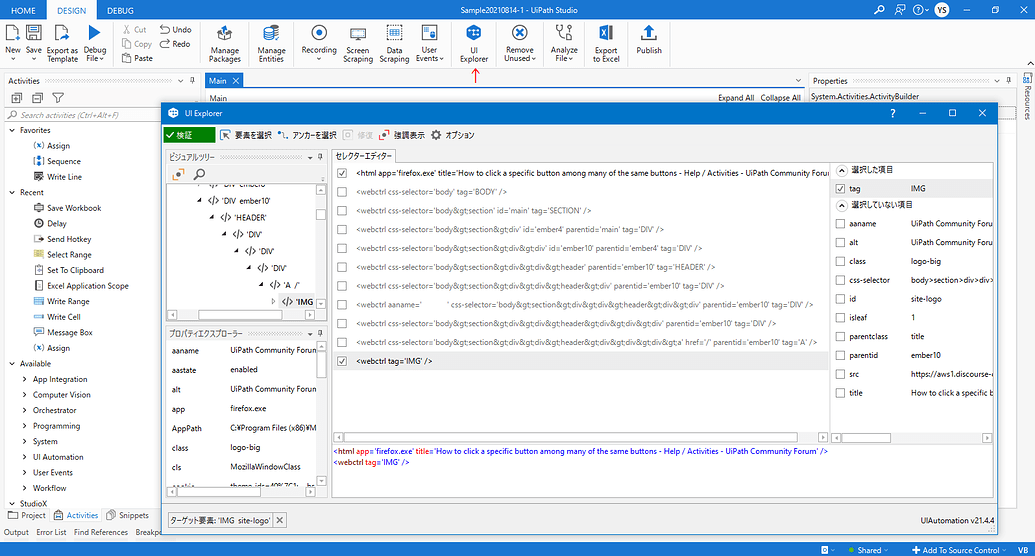This screenshot has height=556, width=1035.
Task: Click the Debug File play icon
Action: [94, 32]
